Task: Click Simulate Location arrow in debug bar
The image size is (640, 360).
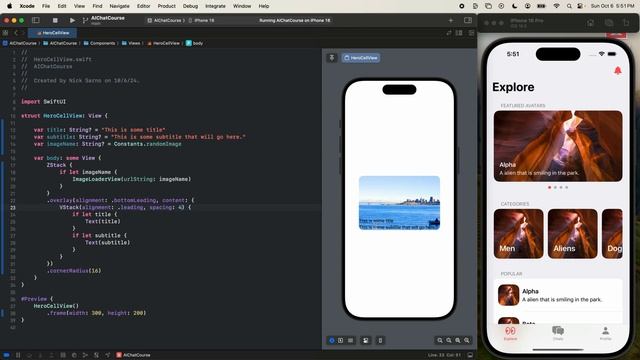Action: (x=108, y=355)
